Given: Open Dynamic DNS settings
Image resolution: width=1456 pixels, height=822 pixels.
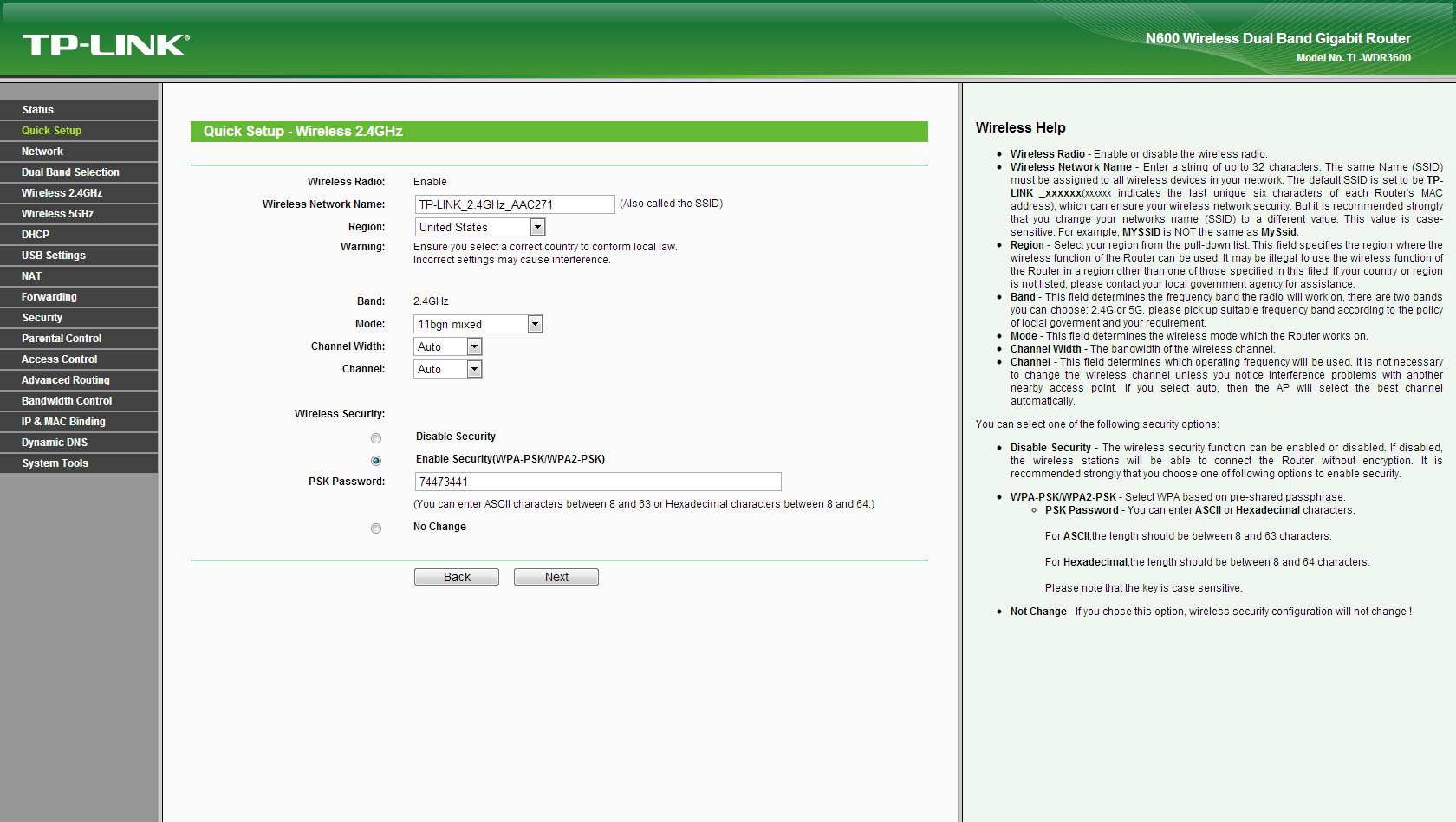Looking at the screenshot, I should coord(79,443).
